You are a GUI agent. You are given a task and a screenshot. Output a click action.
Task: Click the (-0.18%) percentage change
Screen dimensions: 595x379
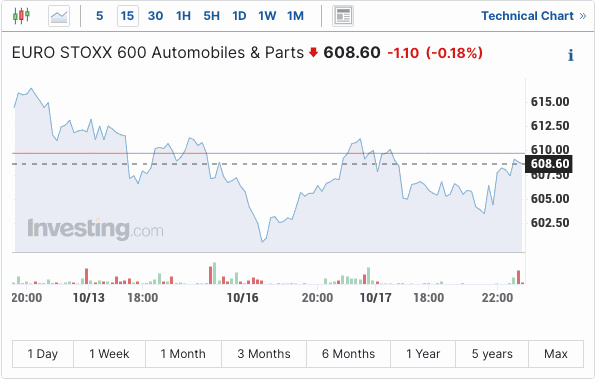click(x=454, y=53)
